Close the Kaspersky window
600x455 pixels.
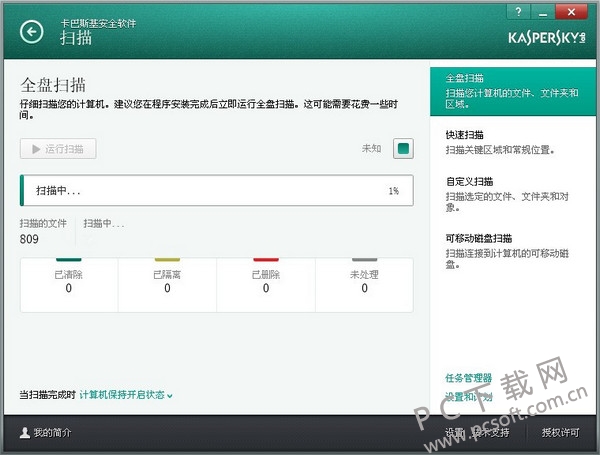coord(571,12)
